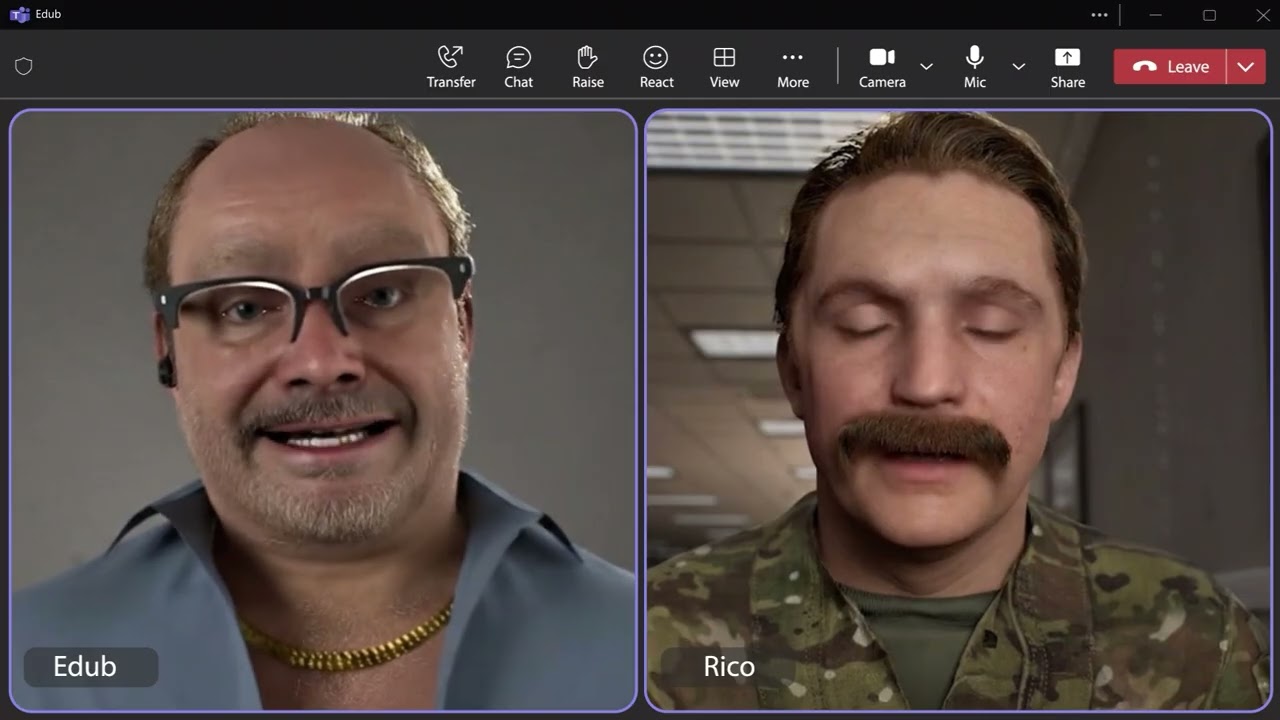
Task: Maximize the Teams meeting window
Action: [1209, 14]
